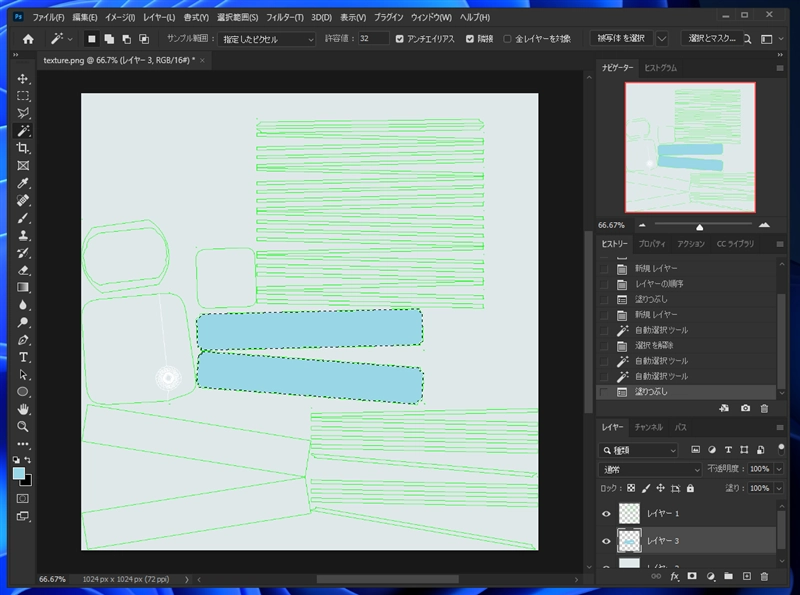Expand the 不透明度 opacity dropdown arrow

click(x=779, y=469)
